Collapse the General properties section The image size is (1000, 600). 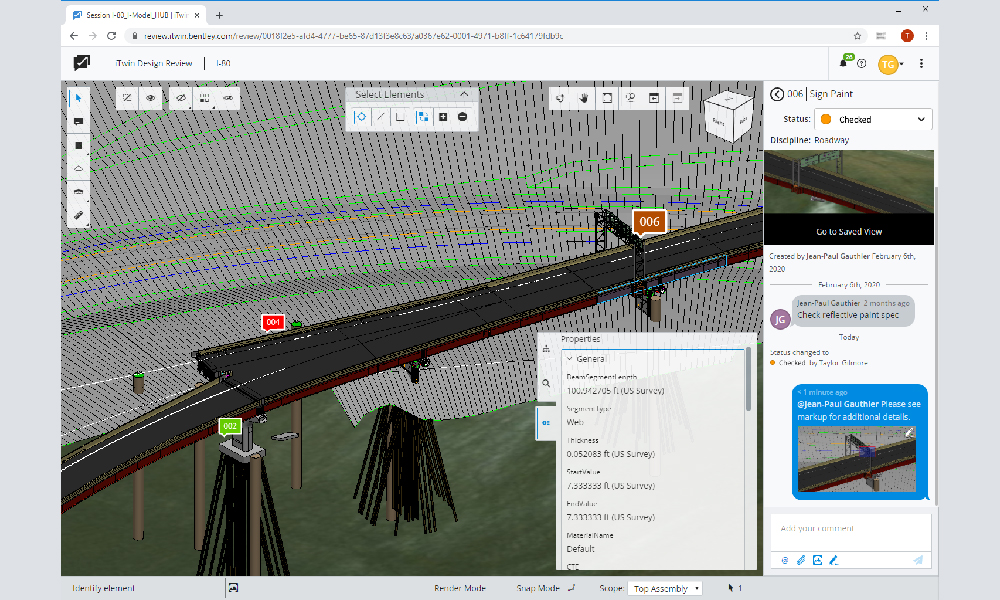click(570, 358)
